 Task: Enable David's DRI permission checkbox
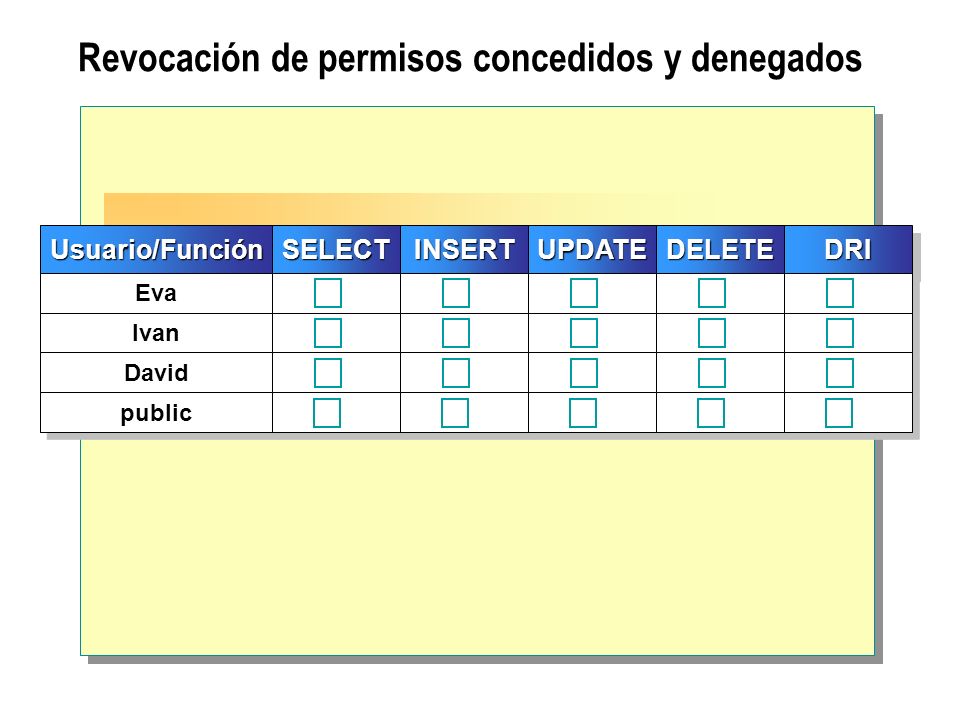click(839, 373)
